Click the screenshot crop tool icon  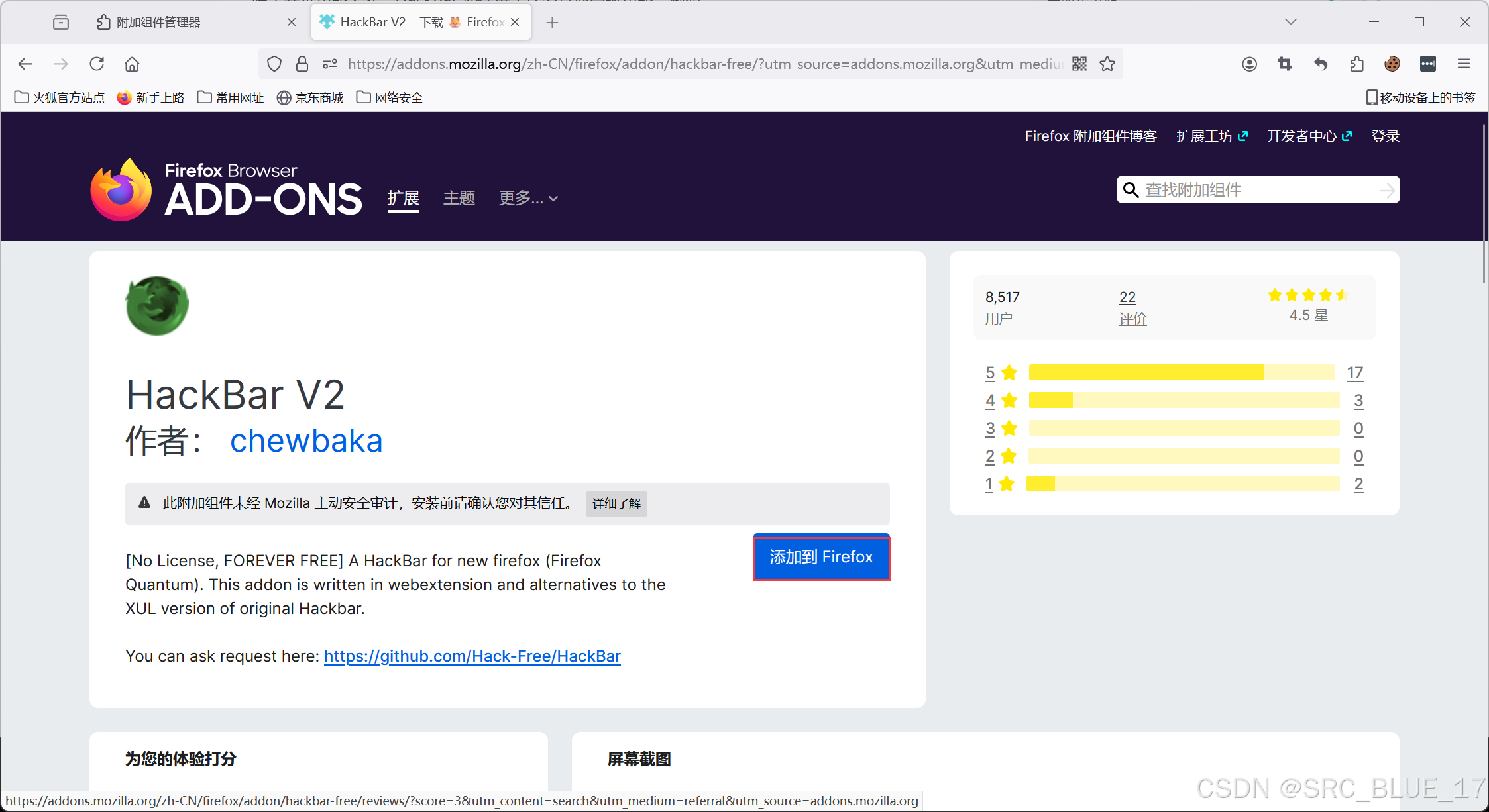(x=1285, y=64)
